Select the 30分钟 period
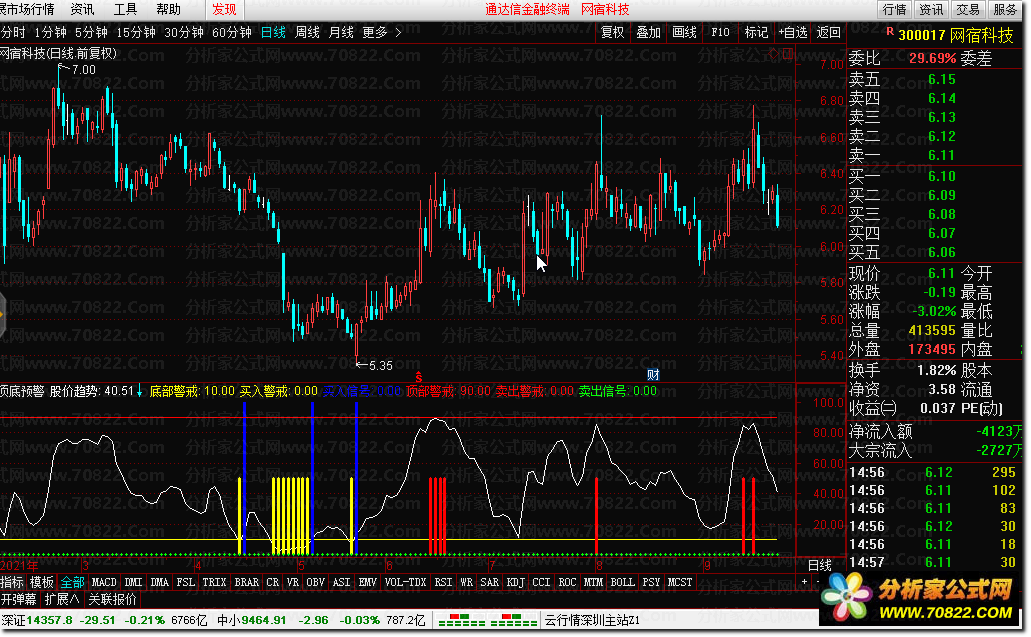 point(184,32)
